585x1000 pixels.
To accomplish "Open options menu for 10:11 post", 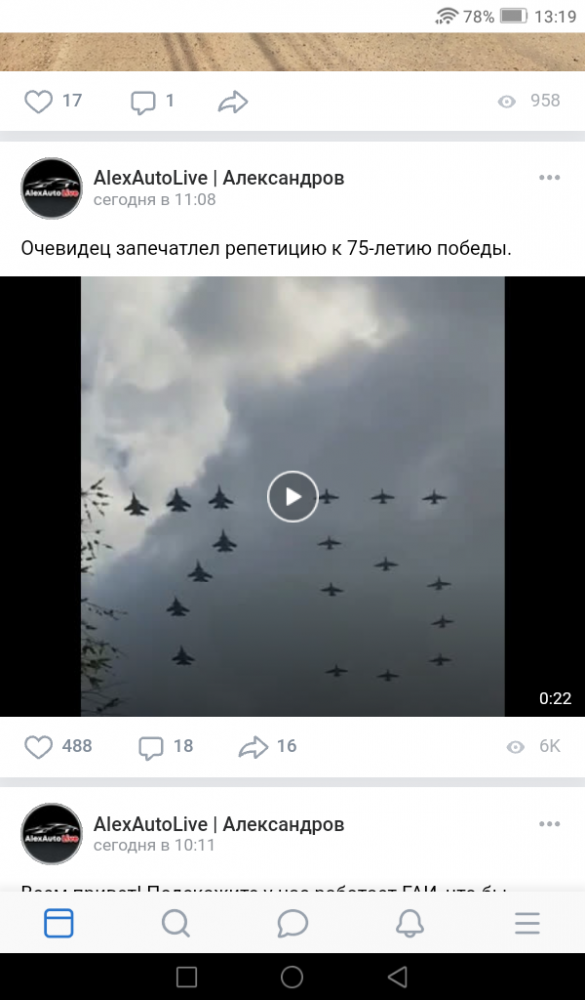I will pyautogui.click(x=549, y=823).
